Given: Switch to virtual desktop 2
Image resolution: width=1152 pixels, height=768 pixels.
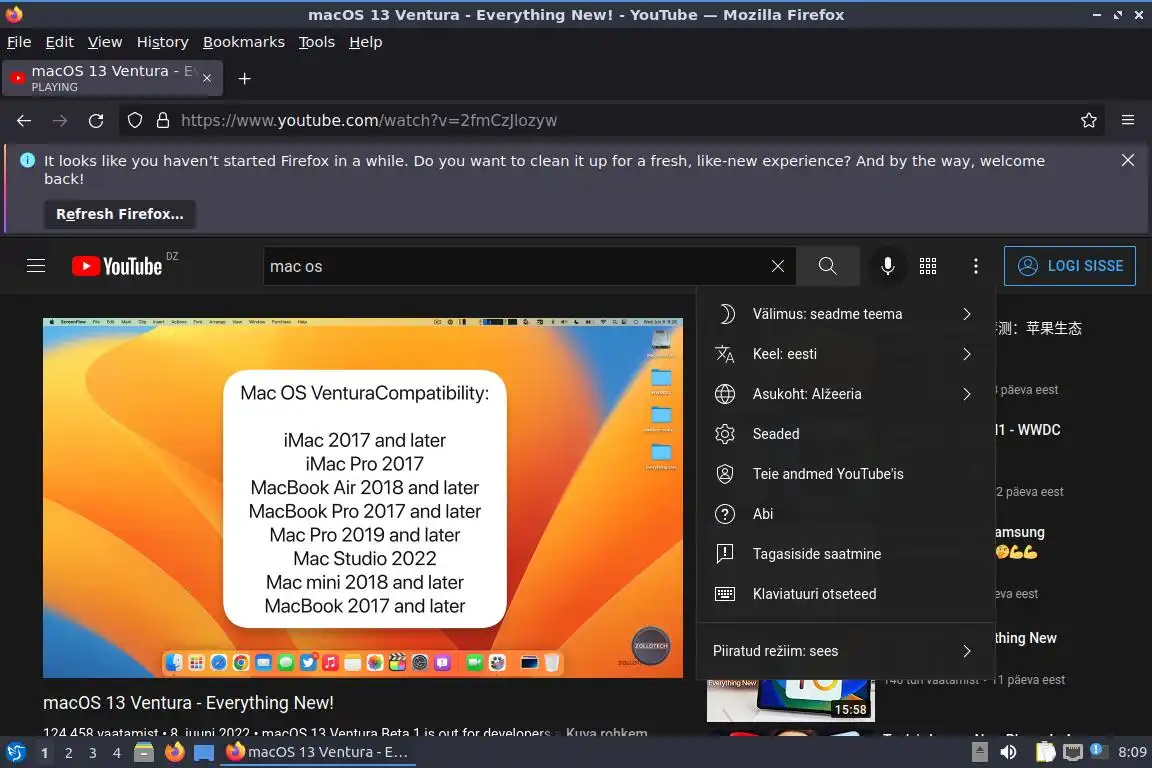Looking at the screenshot, I should pyautogui.click(x=68, y=753).
